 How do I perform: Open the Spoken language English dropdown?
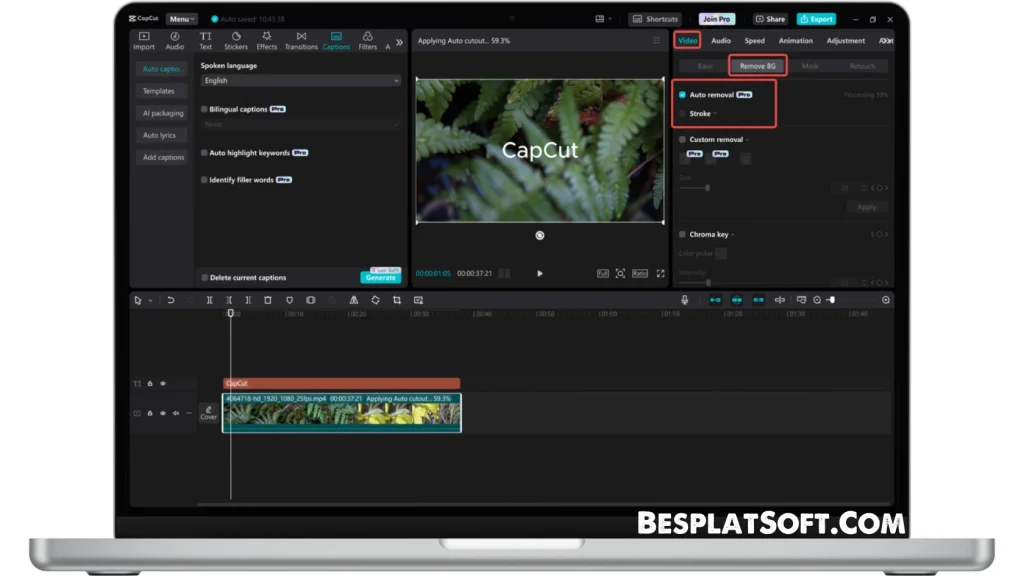(x=301, y=80)
